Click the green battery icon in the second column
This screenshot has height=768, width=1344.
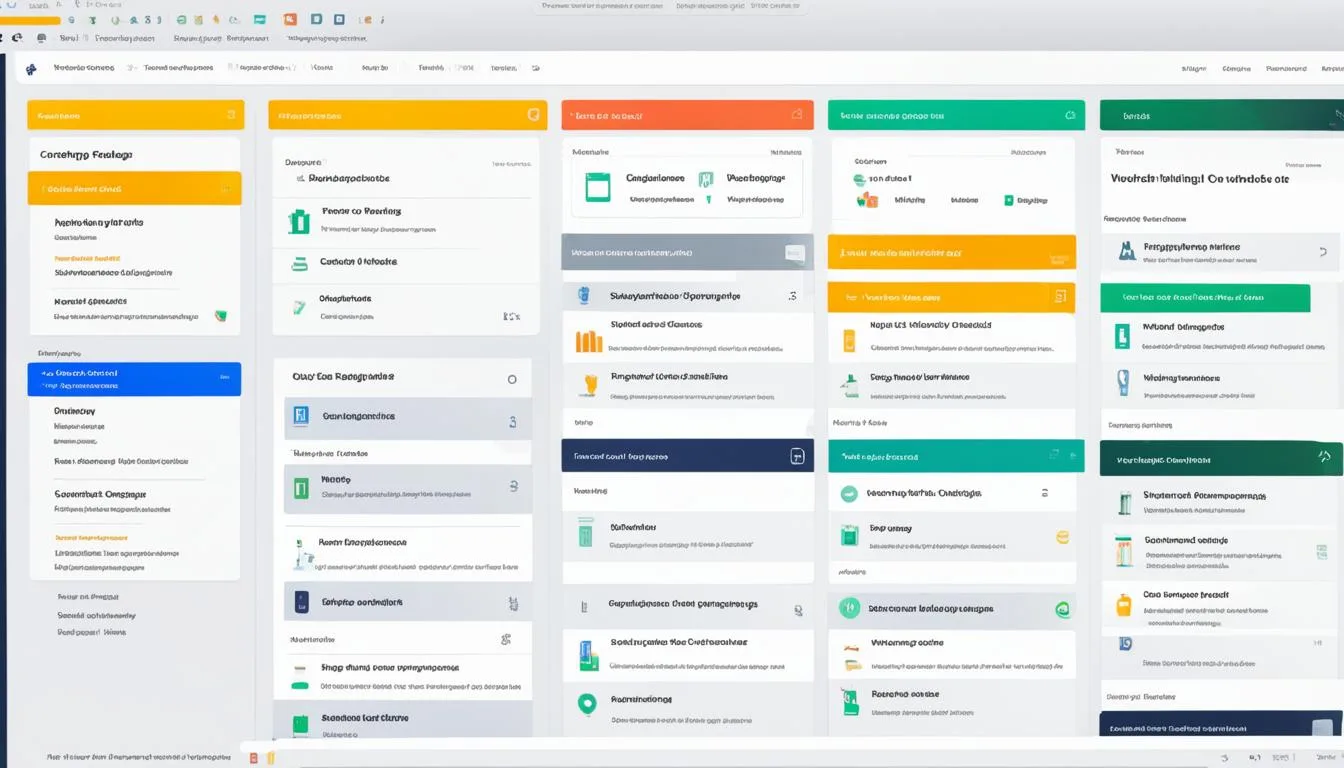tap(299, 222)
